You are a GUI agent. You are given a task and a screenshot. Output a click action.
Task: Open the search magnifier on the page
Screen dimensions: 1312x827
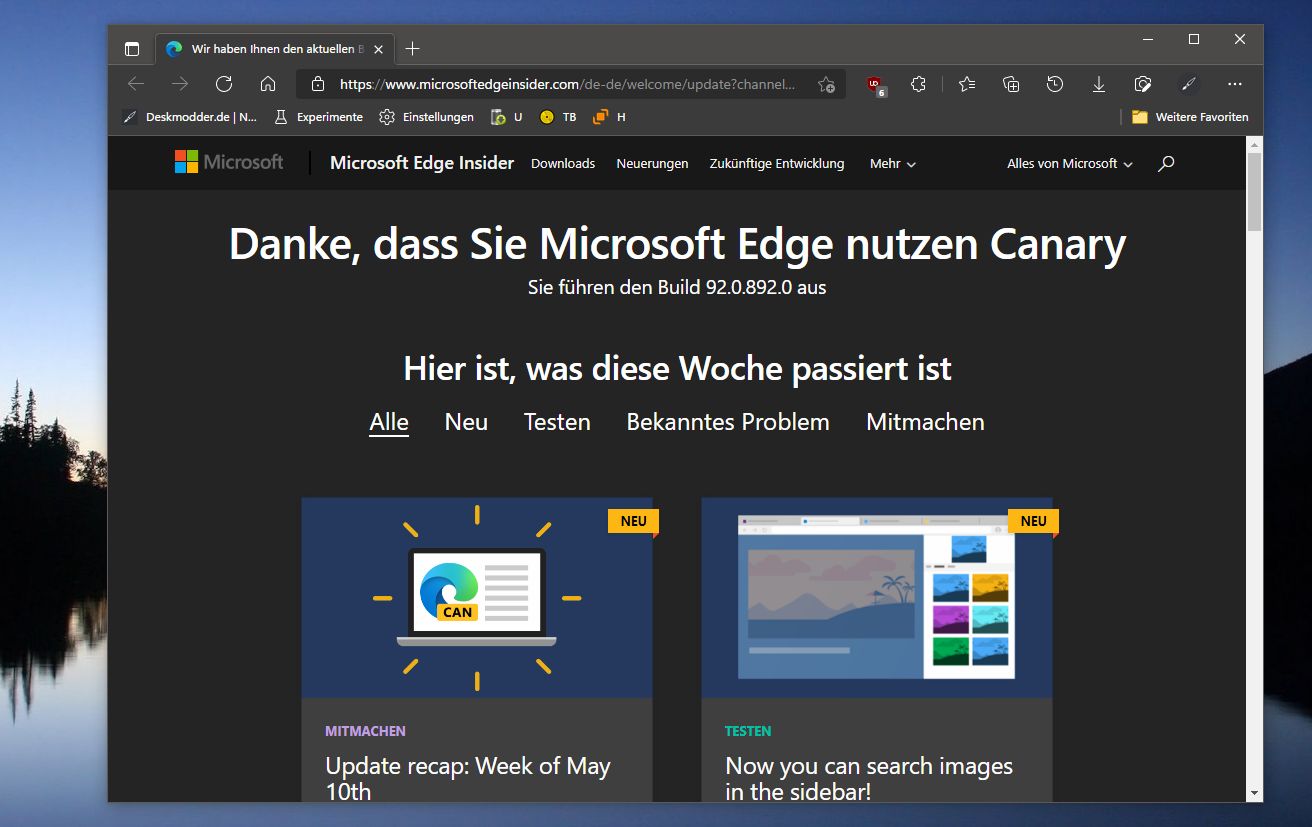1165,163
